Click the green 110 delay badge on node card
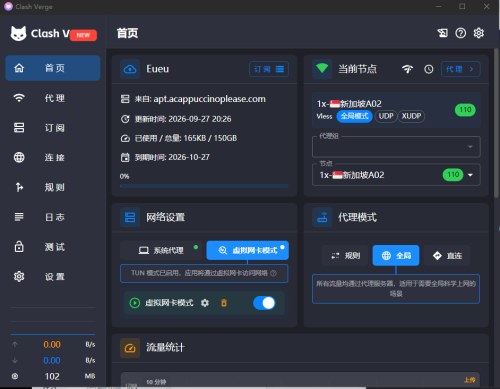Image resolution: width=500 pixels, height=389 pixels. [465, 110]
